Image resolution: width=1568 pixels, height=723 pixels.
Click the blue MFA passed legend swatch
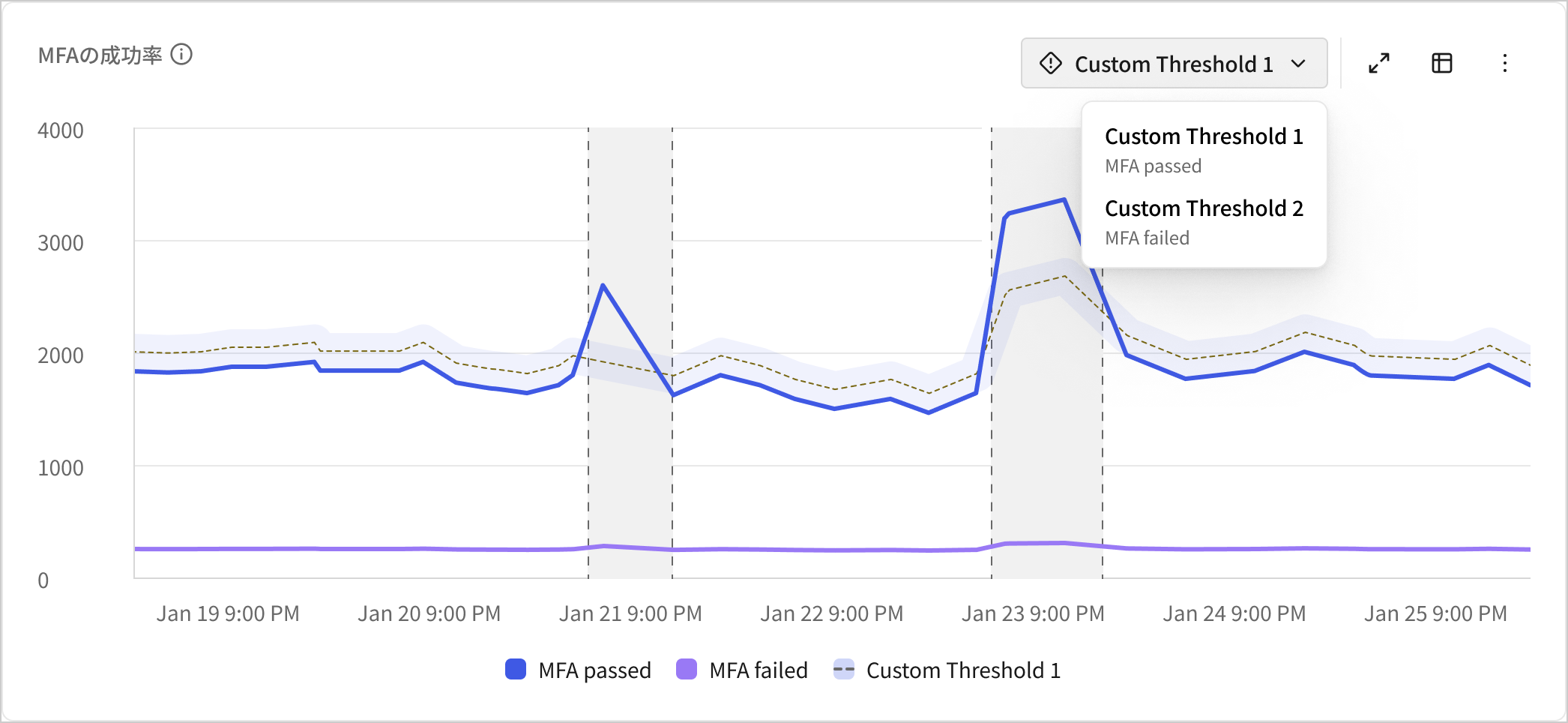pyautogui.click(x=516, y=670)
